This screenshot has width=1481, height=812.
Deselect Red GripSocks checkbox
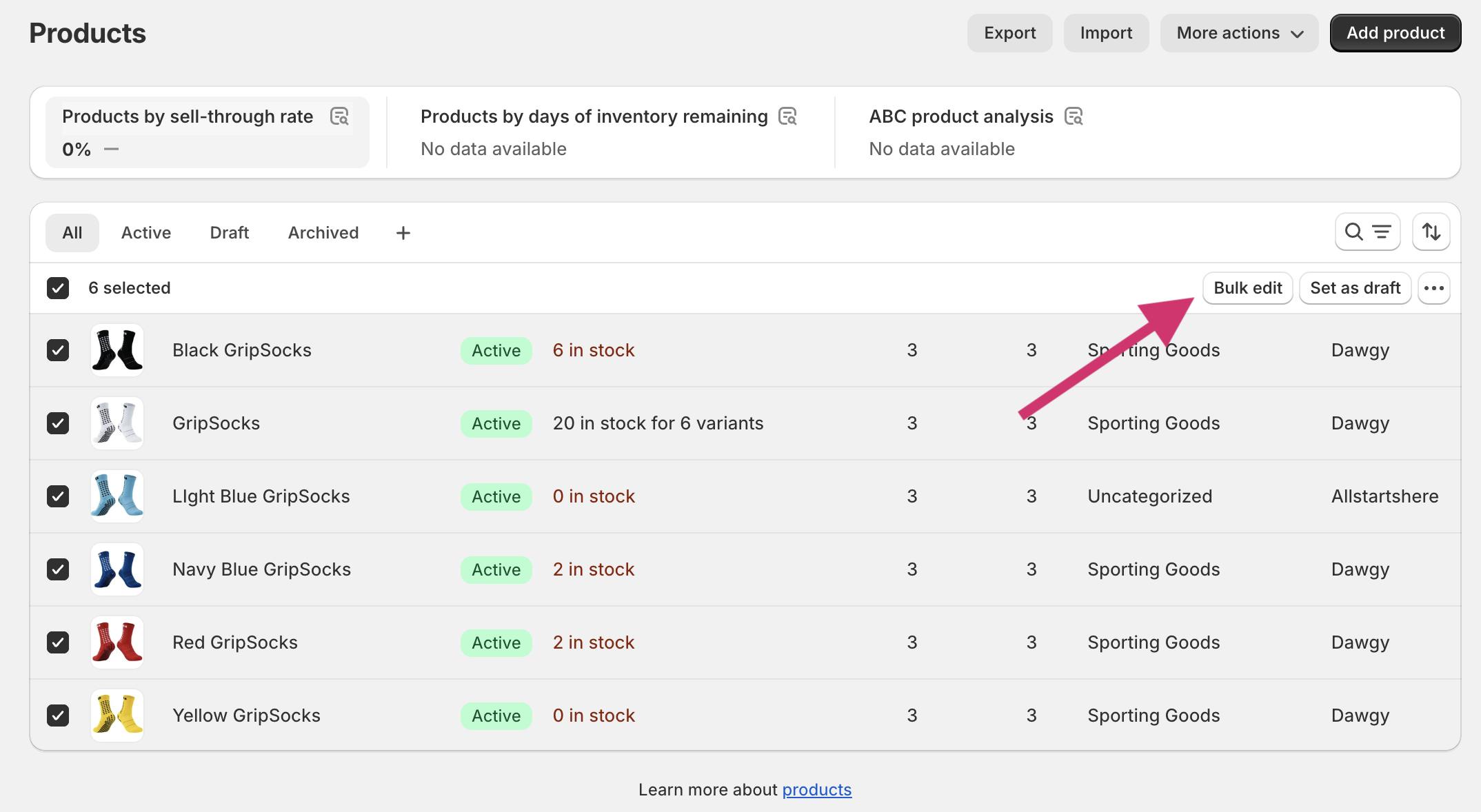click(x=58, y=642)
